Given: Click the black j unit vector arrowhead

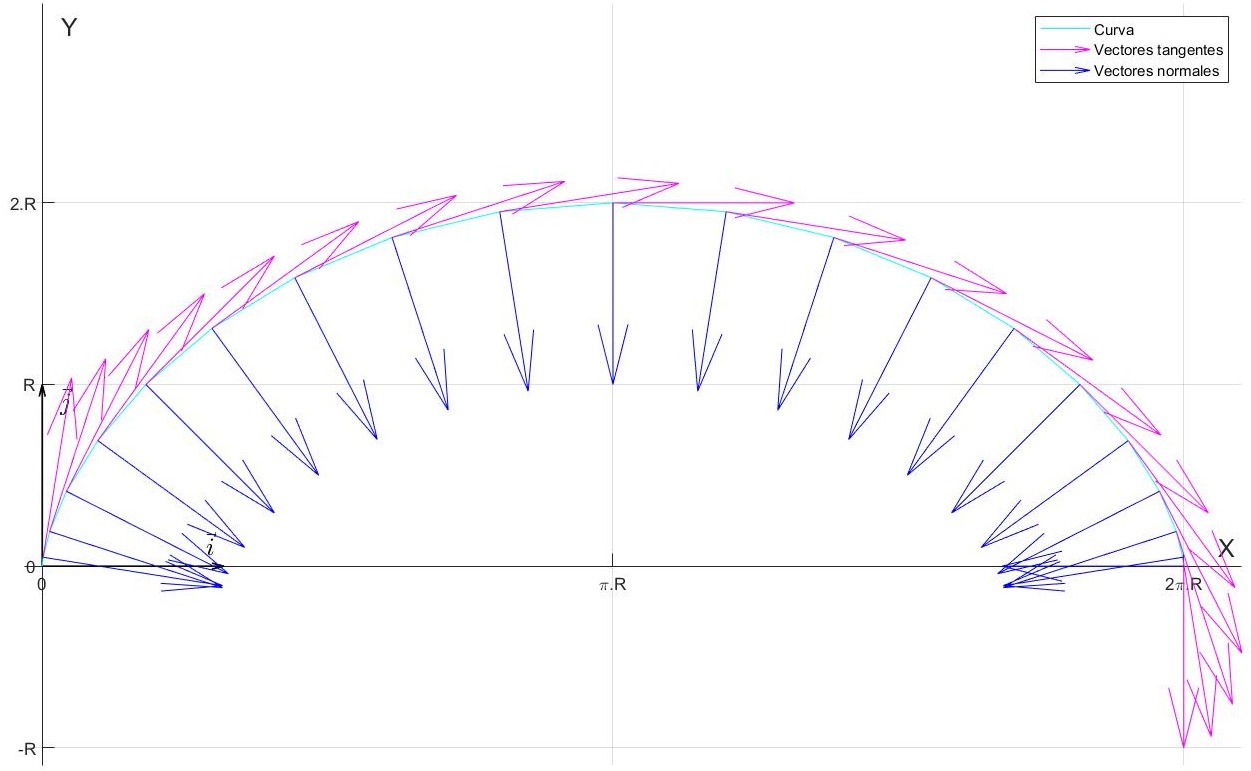Looking at the screenshot, I should point(42,389).
